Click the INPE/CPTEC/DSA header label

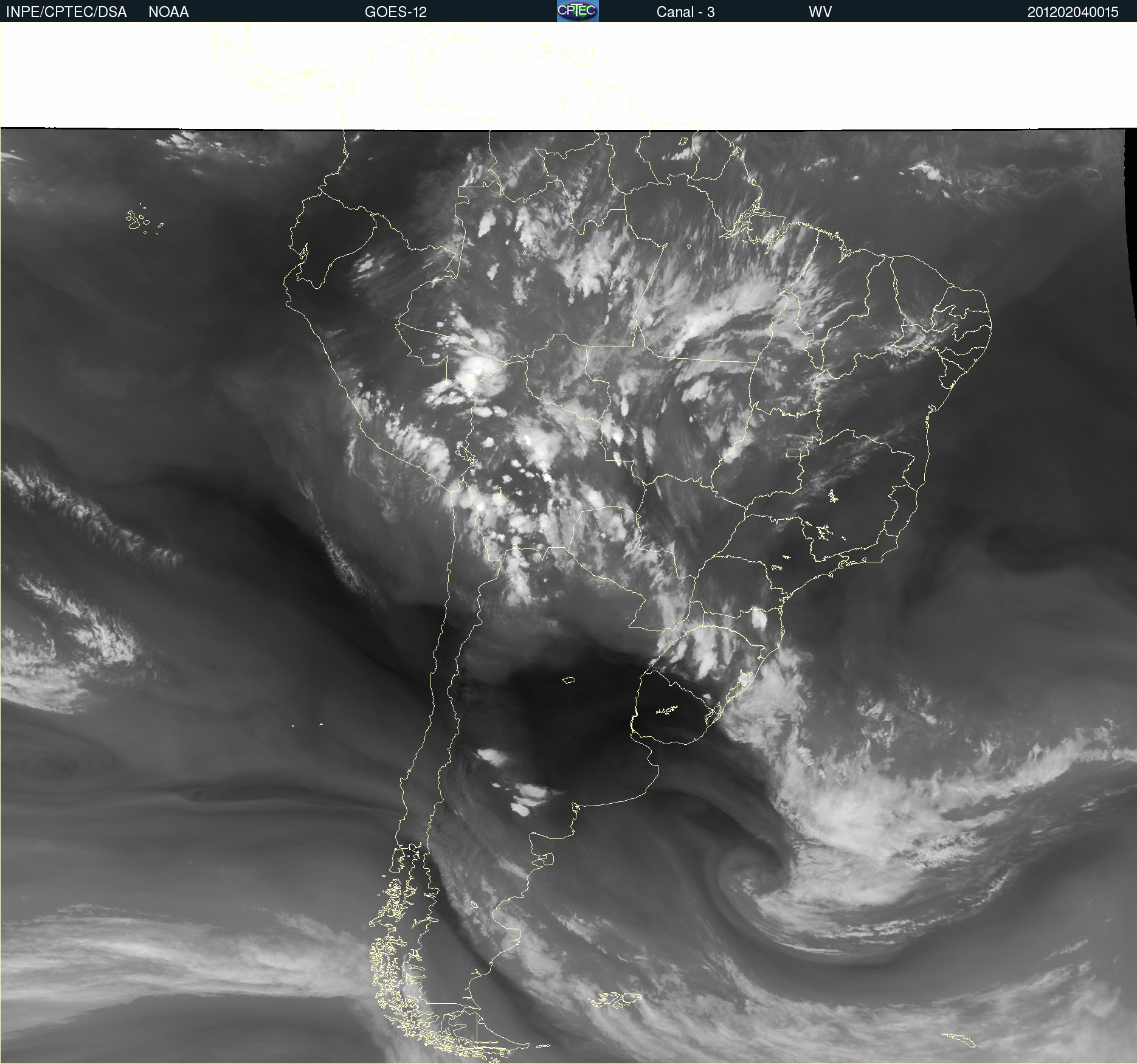pos(66,12)
